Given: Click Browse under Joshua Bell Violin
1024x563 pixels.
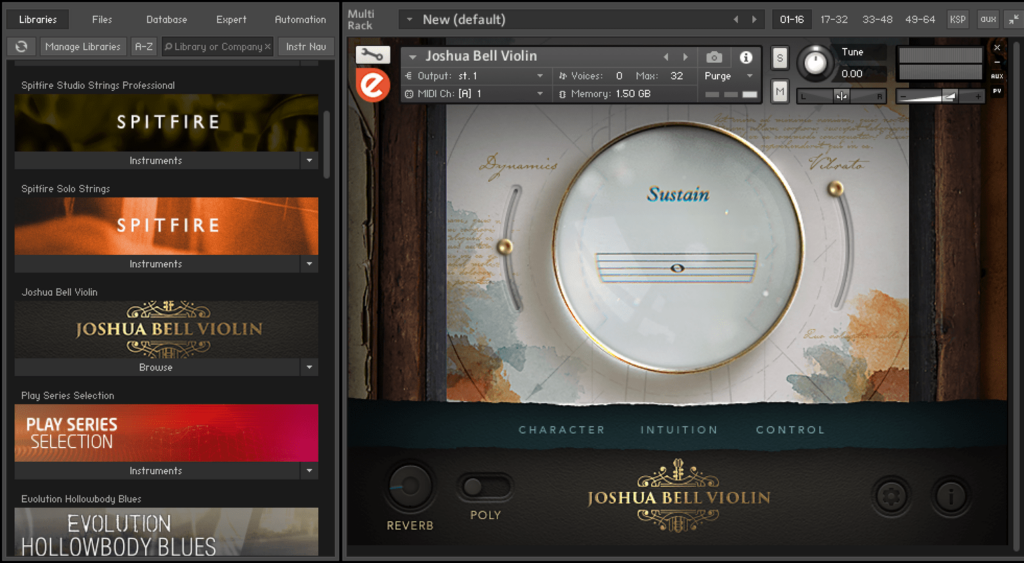Looking at the screenshot, I should [157, 368].
